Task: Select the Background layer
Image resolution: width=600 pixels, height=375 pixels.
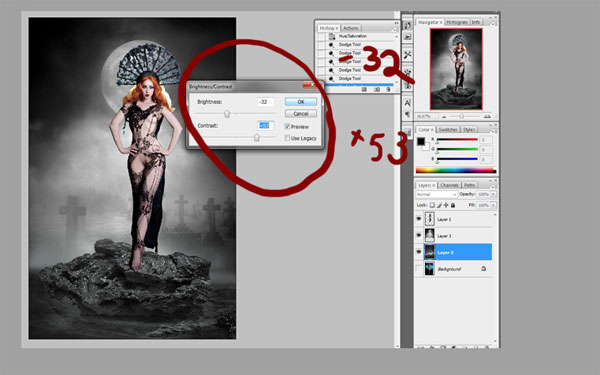Action: click(458, 269)
